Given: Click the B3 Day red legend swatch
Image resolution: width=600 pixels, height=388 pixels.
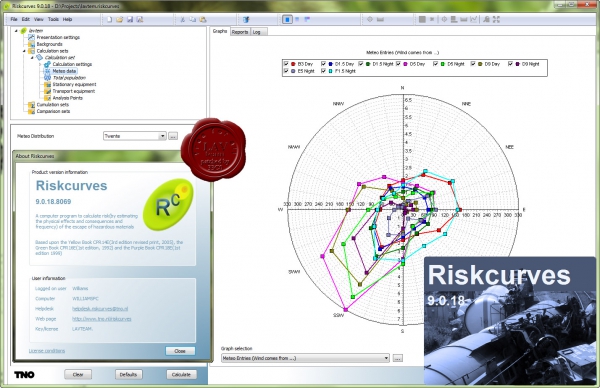Looking at the screenshot, I should 293,64.
